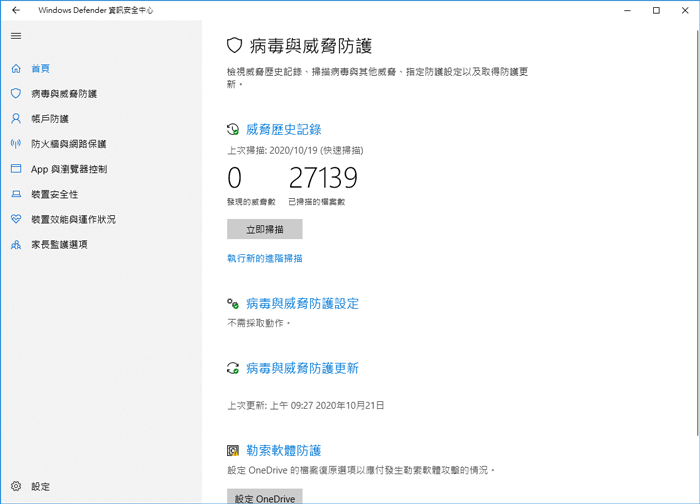Click the laptop icon for device security

16,194
